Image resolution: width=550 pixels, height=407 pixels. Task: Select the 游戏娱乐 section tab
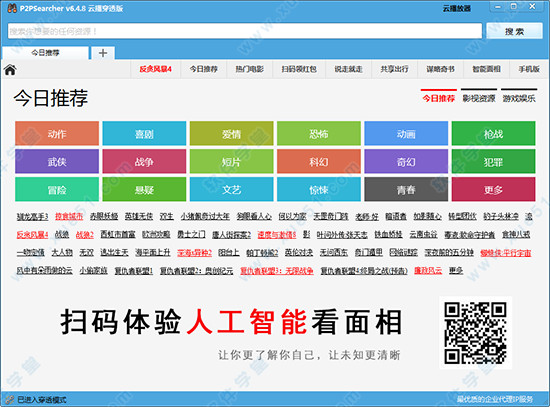click(x=519, y=98)
